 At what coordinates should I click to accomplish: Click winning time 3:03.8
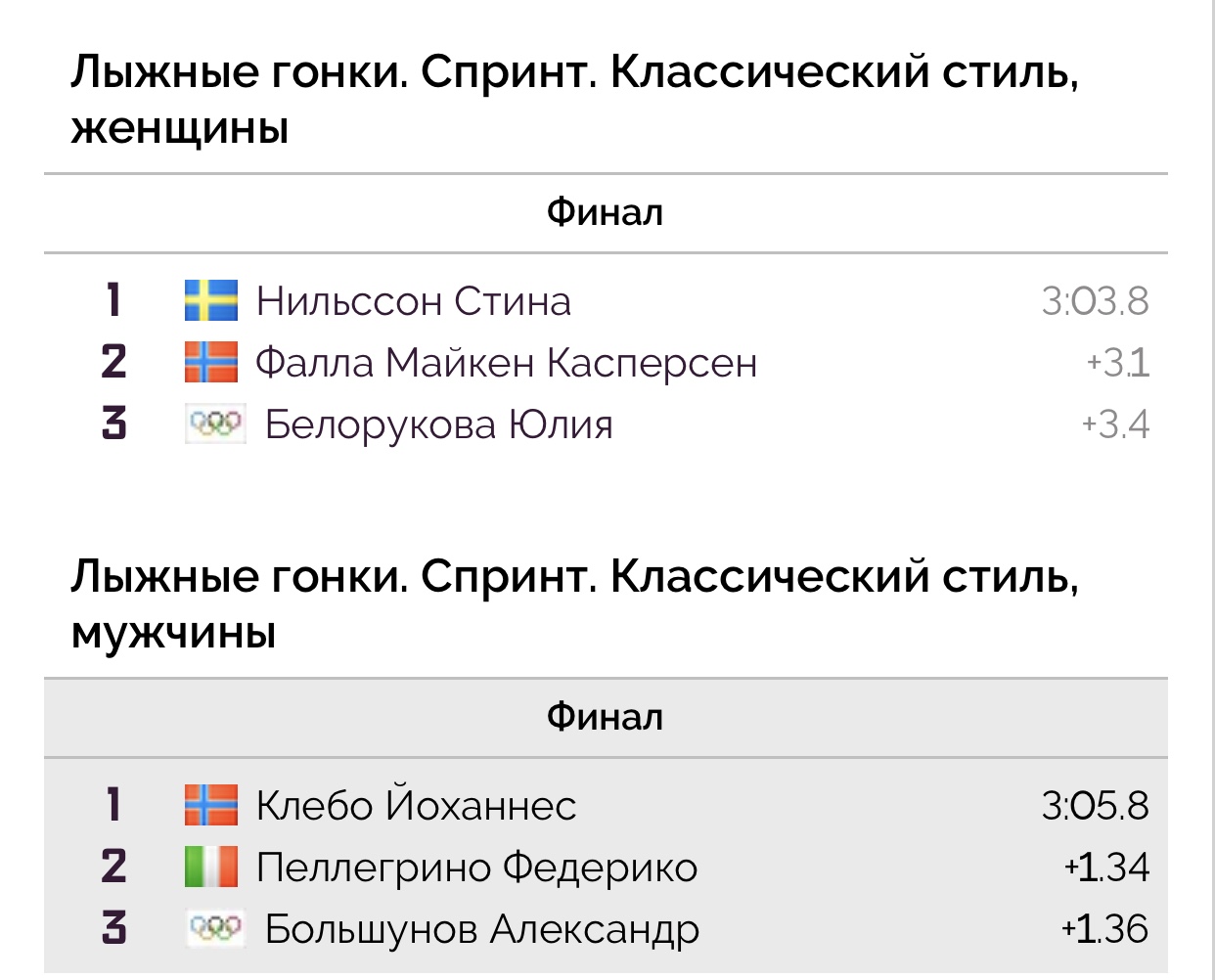[x=1096, y=301]
